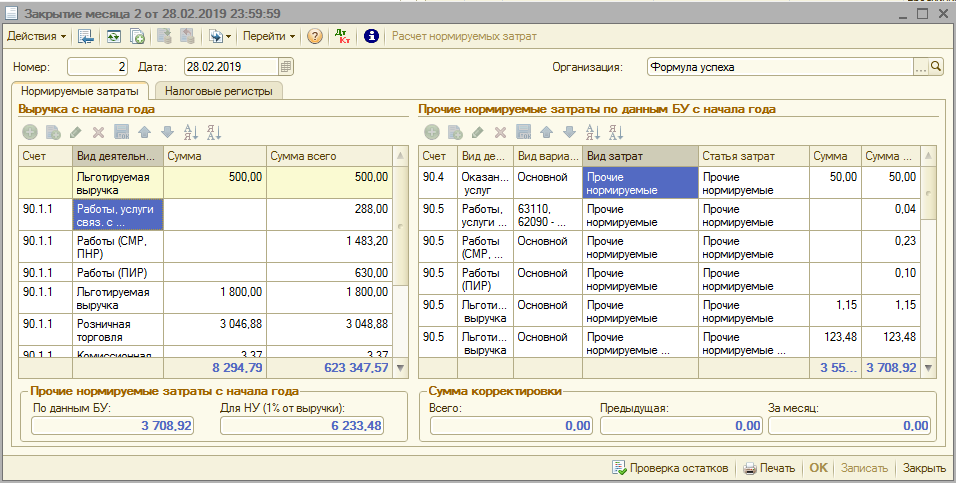
Task: Sort descending in Прочие нормируемые затраты toolbar
Action: 616,132
